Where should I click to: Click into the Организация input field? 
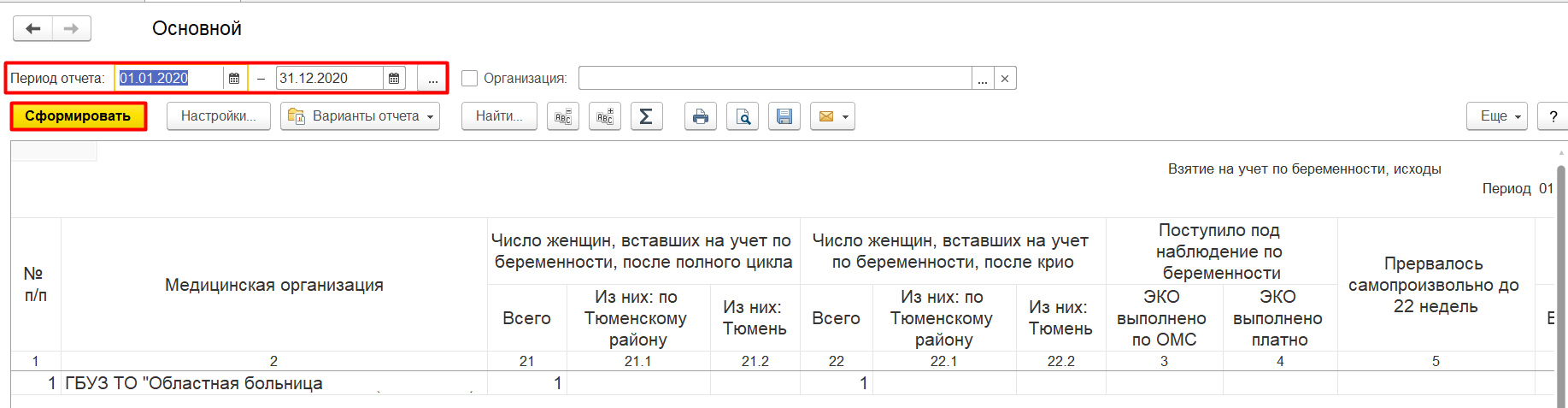tap(774, 79)
